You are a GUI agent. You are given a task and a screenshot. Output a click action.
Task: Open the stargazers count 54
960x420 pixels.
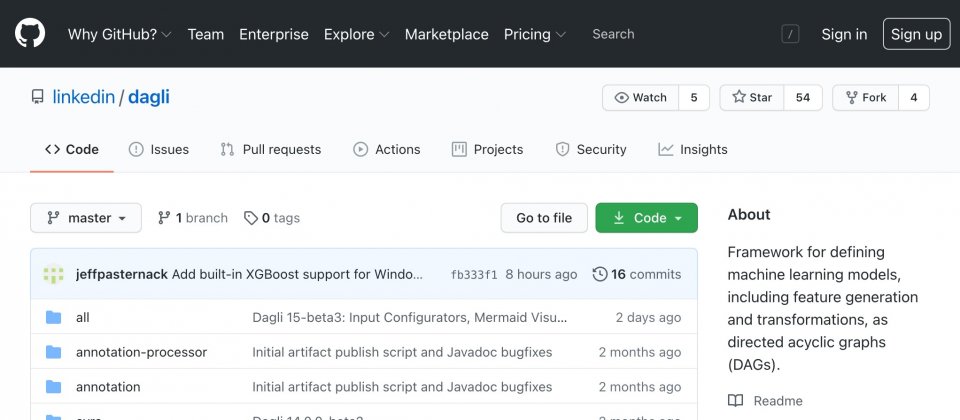click(803, 97)
